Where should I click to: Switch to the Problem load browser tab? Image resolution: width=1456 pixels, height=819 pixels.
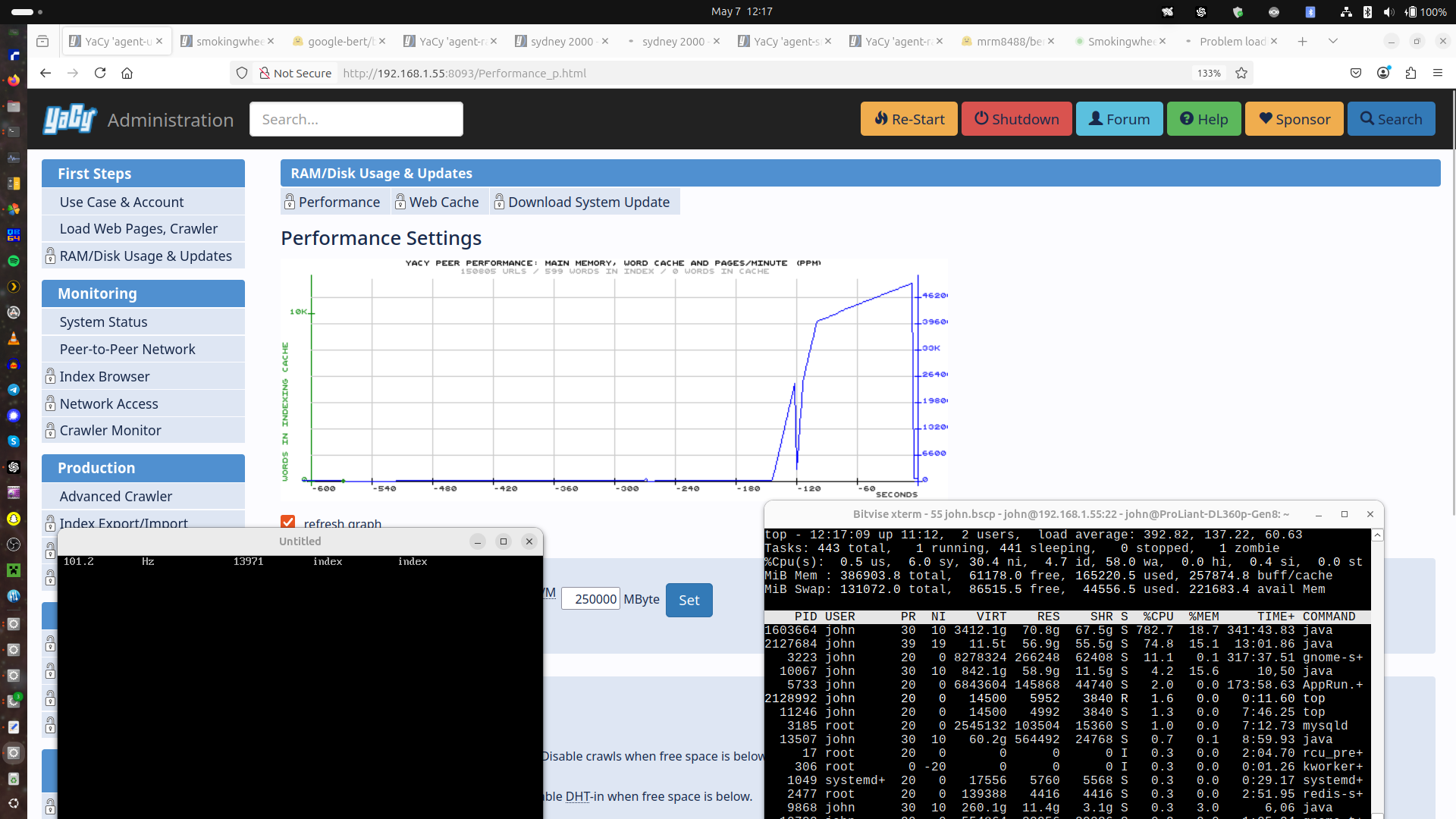(x=1232, y=41)
